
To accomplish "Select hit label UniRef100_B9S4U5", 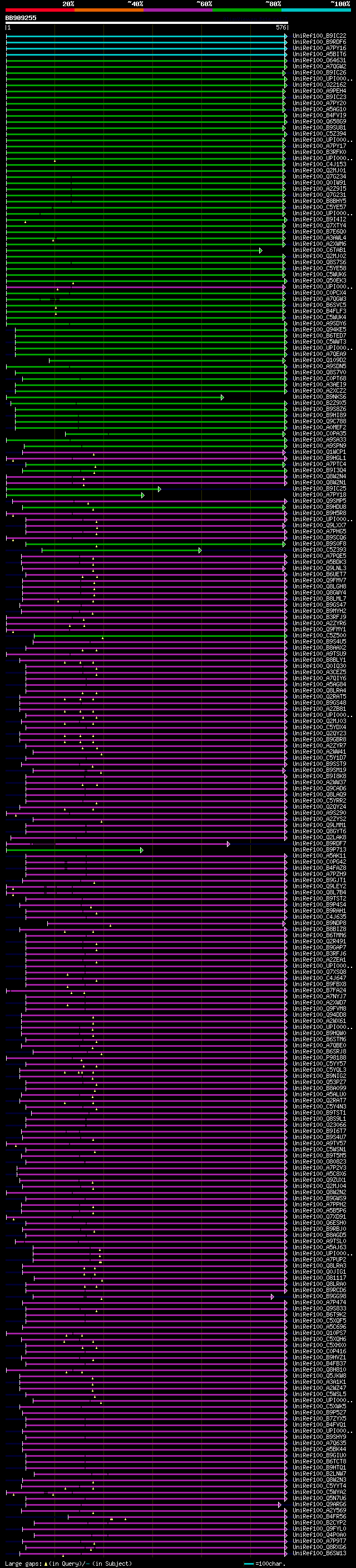I will tap(319, 641).
